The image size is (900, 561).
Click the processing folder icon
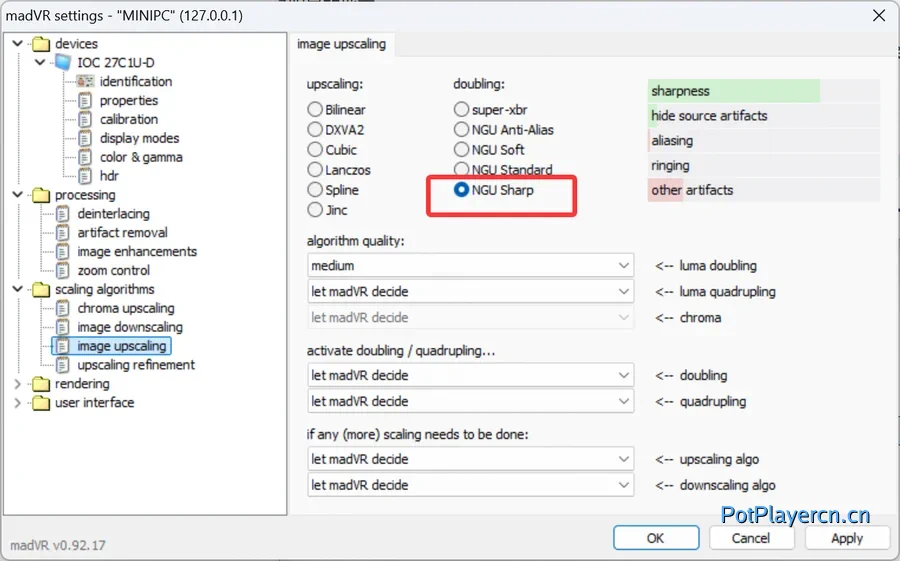tap(41, 195)
